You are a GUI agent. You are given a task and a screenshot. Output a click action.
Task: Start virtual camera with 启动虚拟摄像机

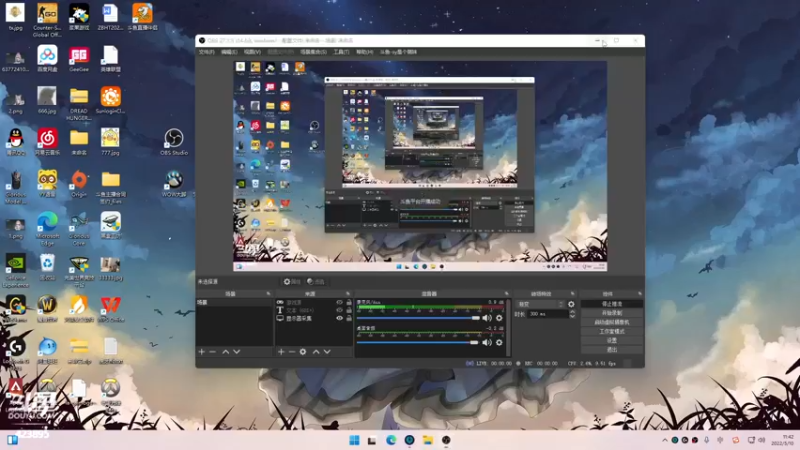point(612,322)
